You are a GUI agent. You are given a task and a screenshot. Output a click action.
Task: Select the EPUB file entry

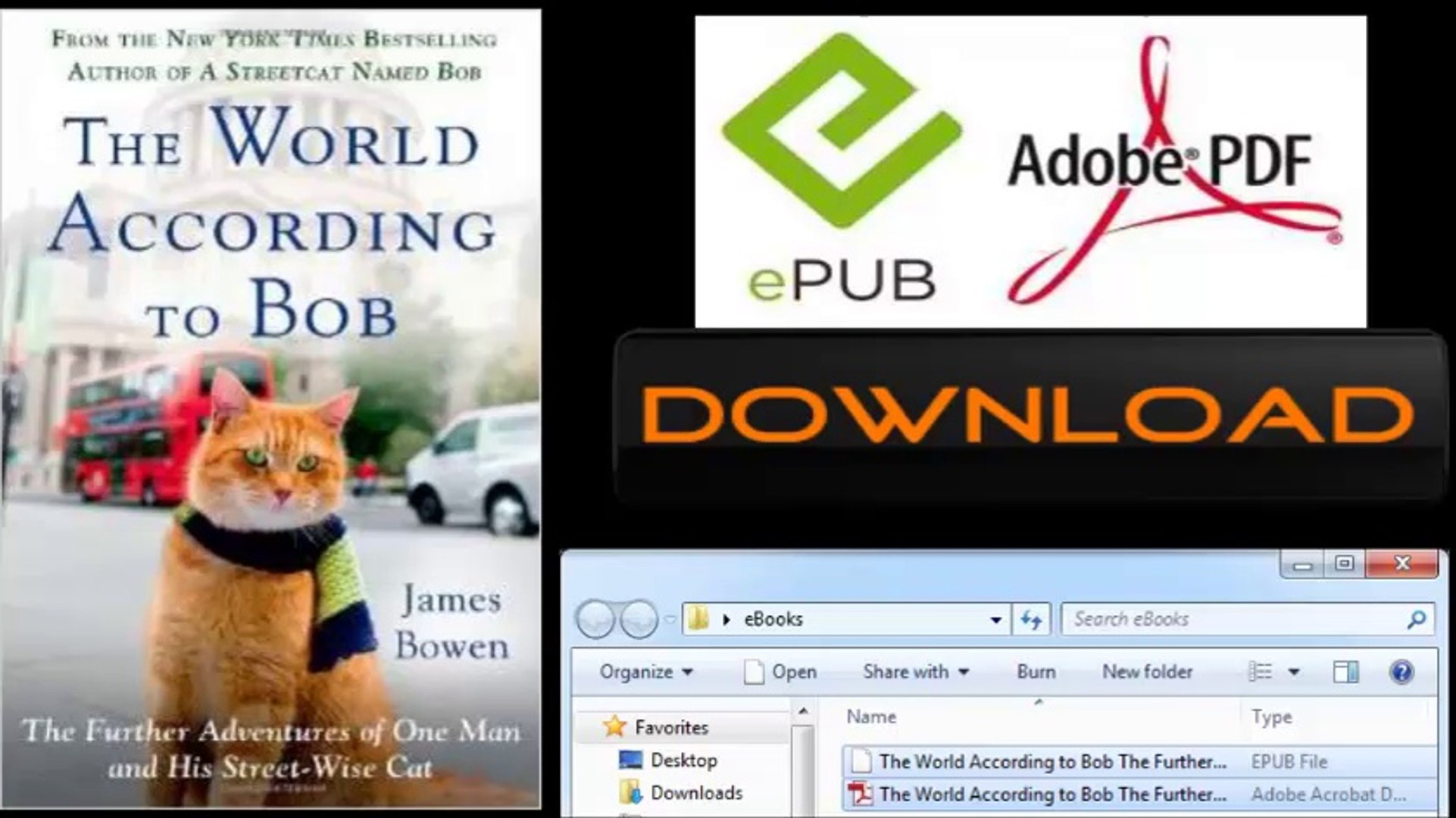click(1051, 761)
